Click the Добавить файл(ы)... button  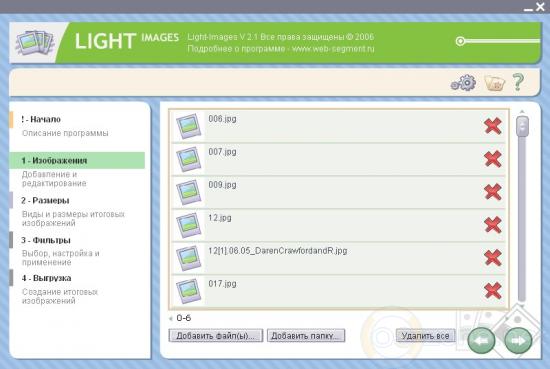click(216, 335)
